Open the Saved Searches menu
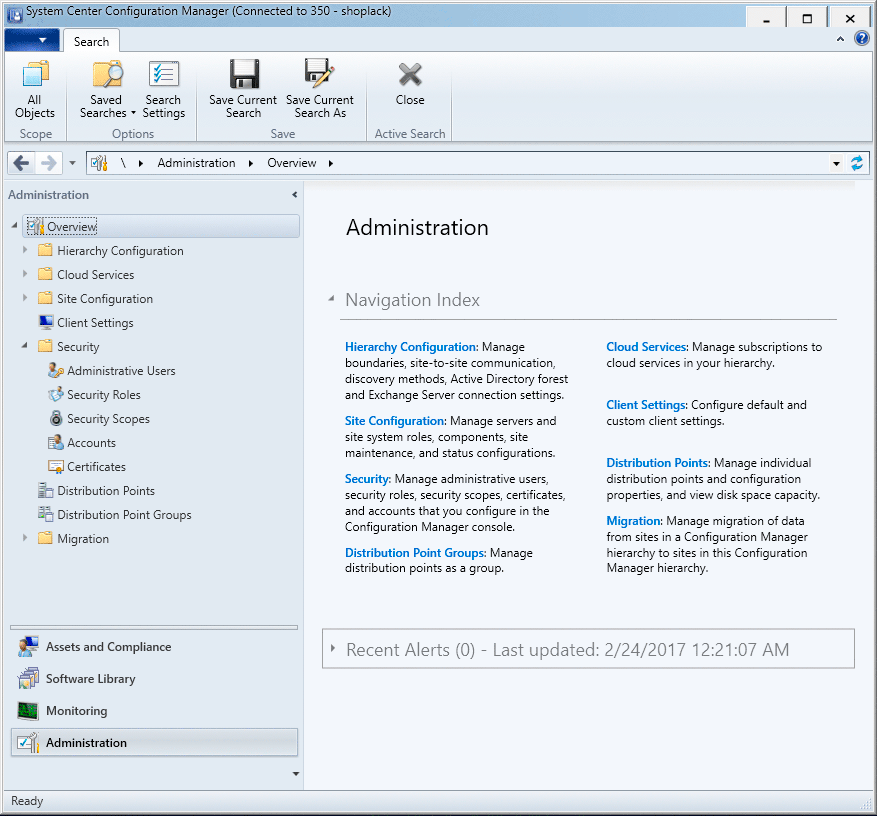Screen dimensions: 877x816 (x=107, y=89)
